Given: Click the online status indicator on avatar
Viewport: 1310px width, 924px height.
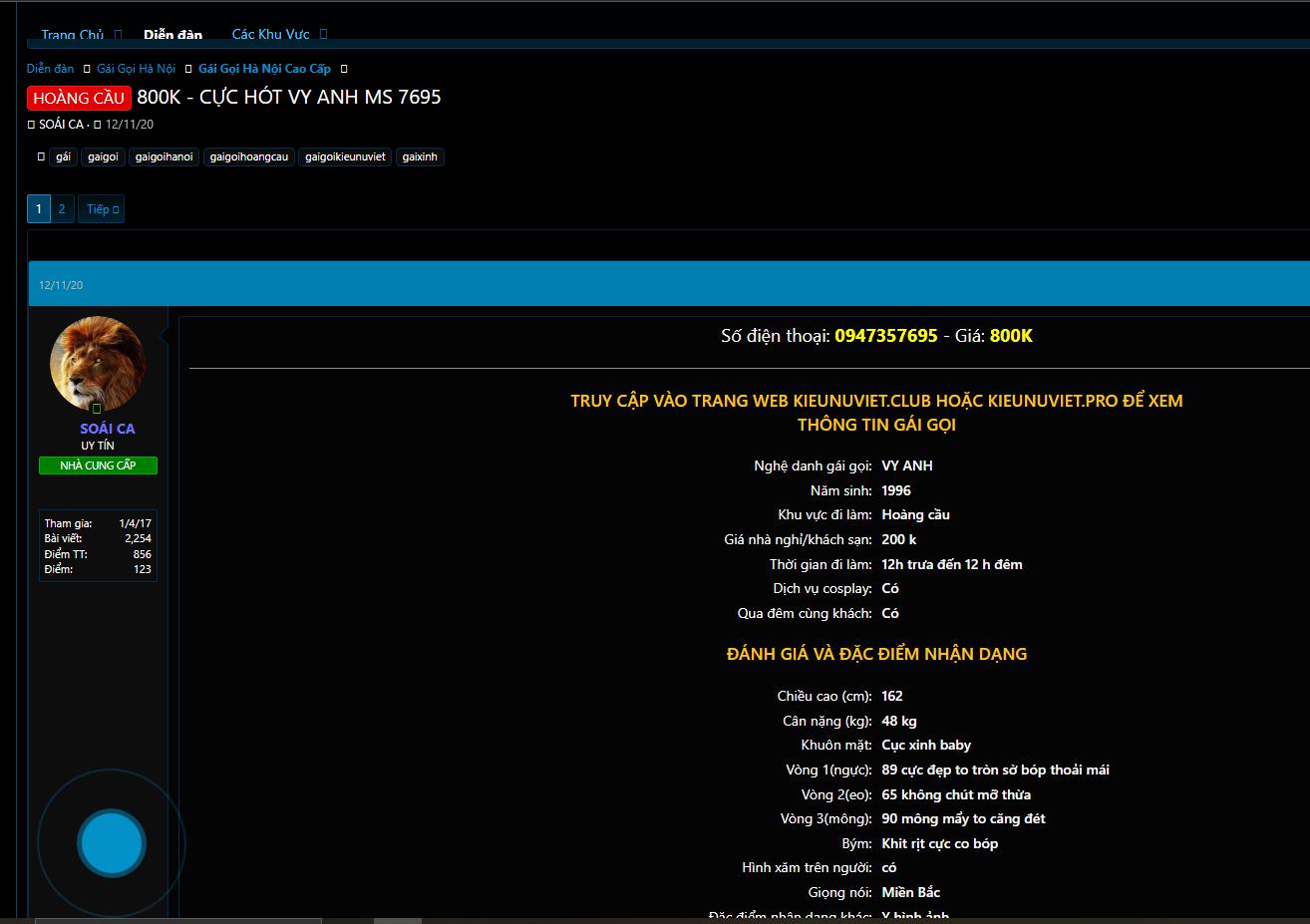Looking at the screenshot, I should click(97, 409).
